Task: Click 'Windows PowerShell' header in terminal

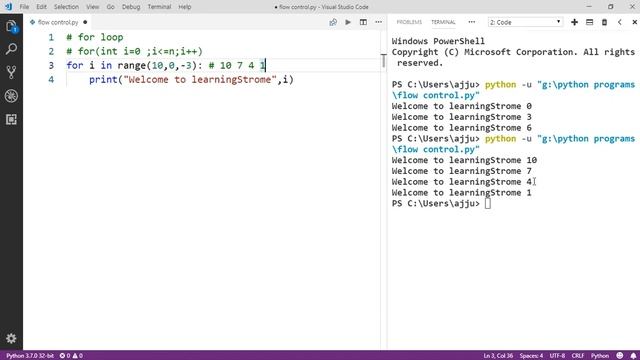Action: click(438, 41)
